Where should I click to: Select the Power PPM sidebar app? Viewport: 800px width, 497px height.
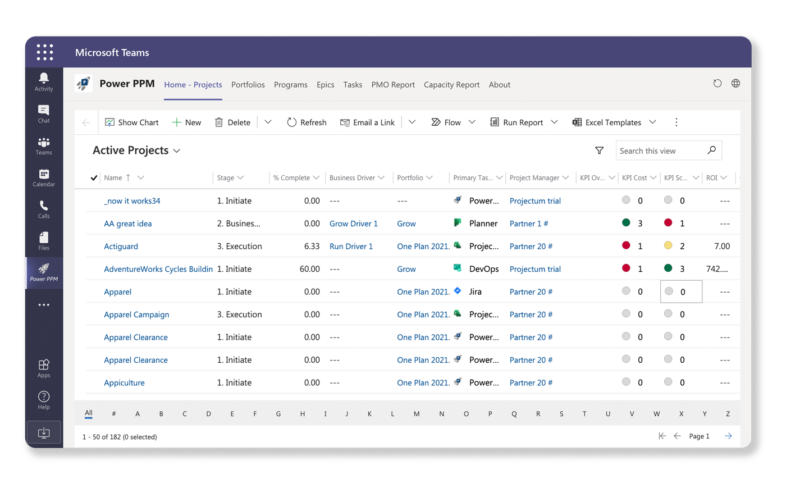click(x=44, y=272)
